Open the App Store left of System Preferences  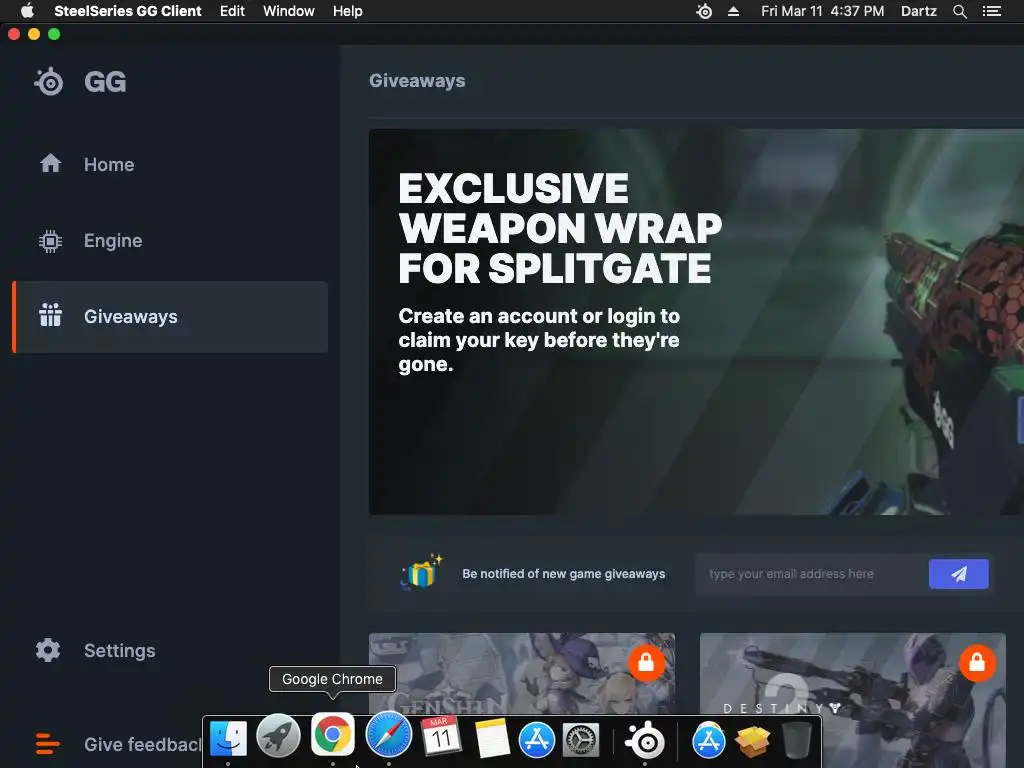tap(537, 740)
